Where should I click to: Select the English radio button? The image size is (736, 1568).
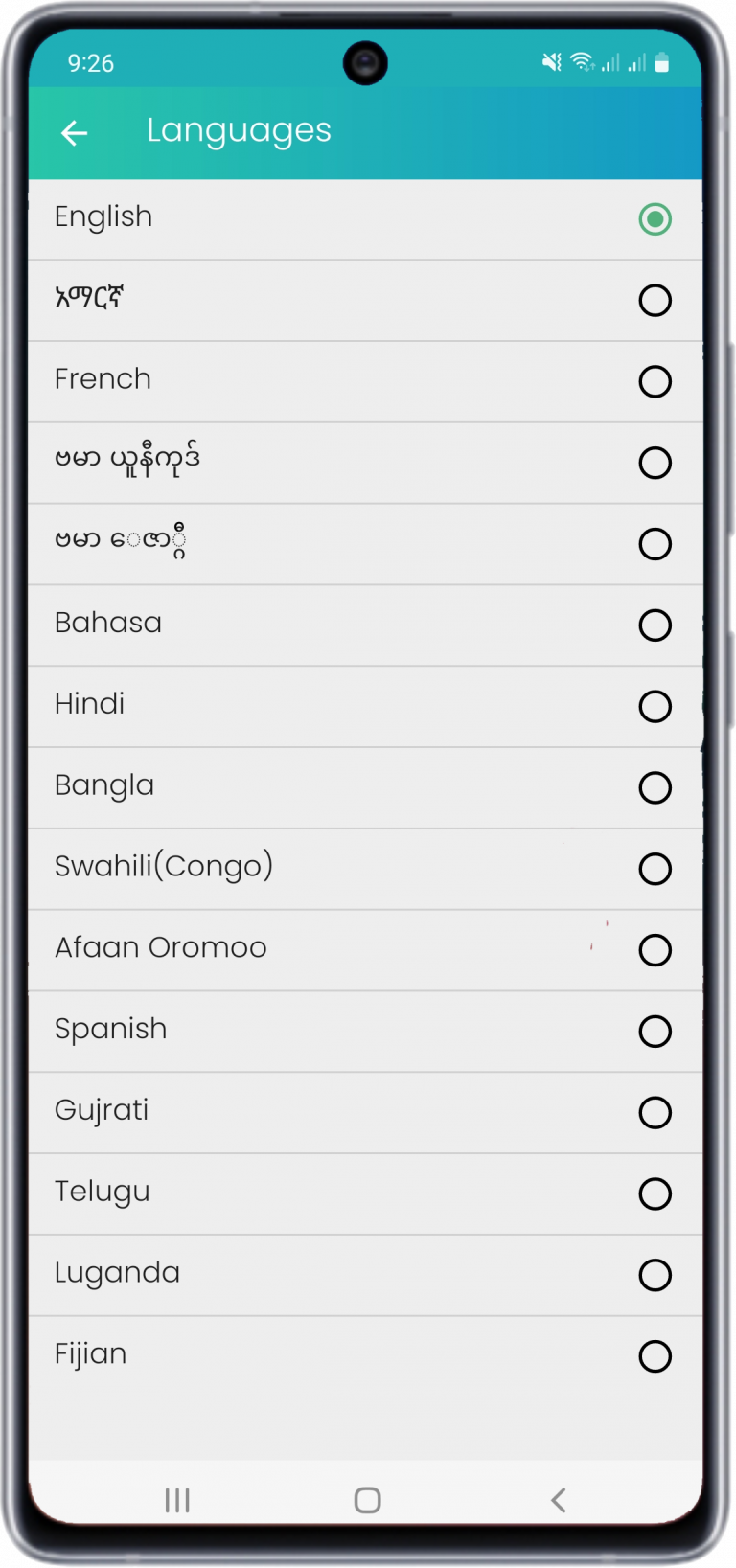tap(655, 219)
